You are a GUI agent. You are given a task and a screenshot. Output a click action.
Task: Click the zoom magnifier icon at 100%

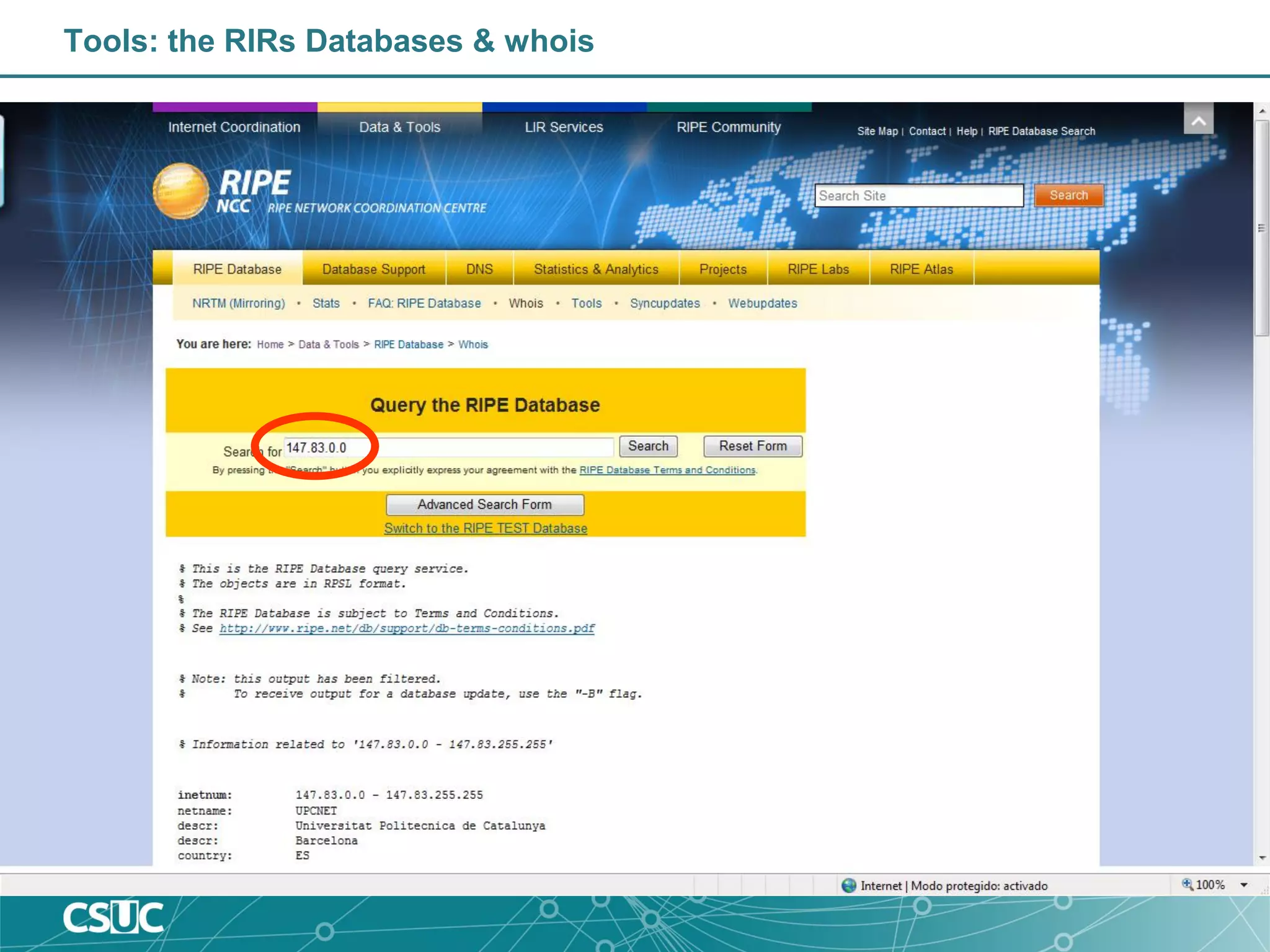[x=1187, y=884]
